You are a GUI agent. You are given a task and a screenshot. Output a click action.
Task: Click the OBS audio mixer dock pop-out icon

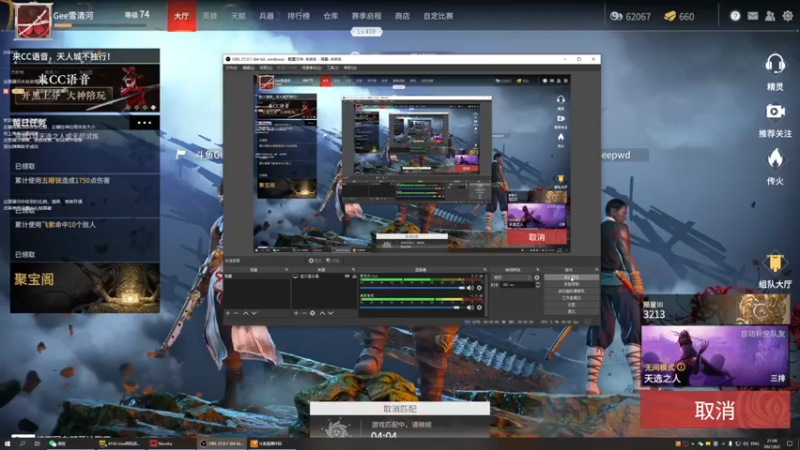click(485, 269)
